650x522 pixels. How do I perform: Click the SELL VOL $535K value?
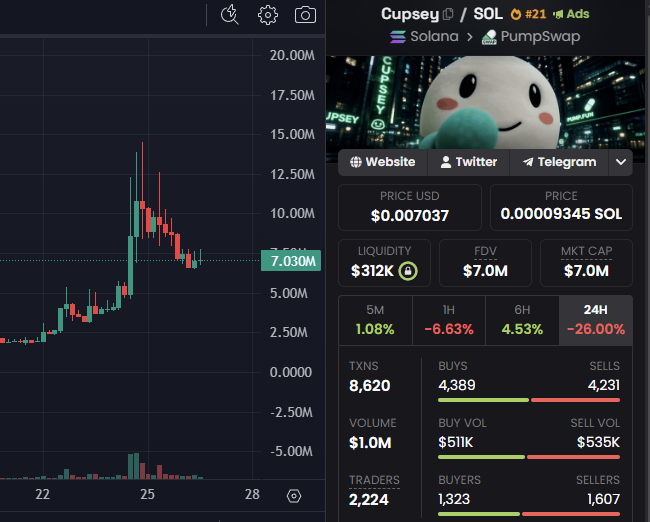(x=598, y=442)
